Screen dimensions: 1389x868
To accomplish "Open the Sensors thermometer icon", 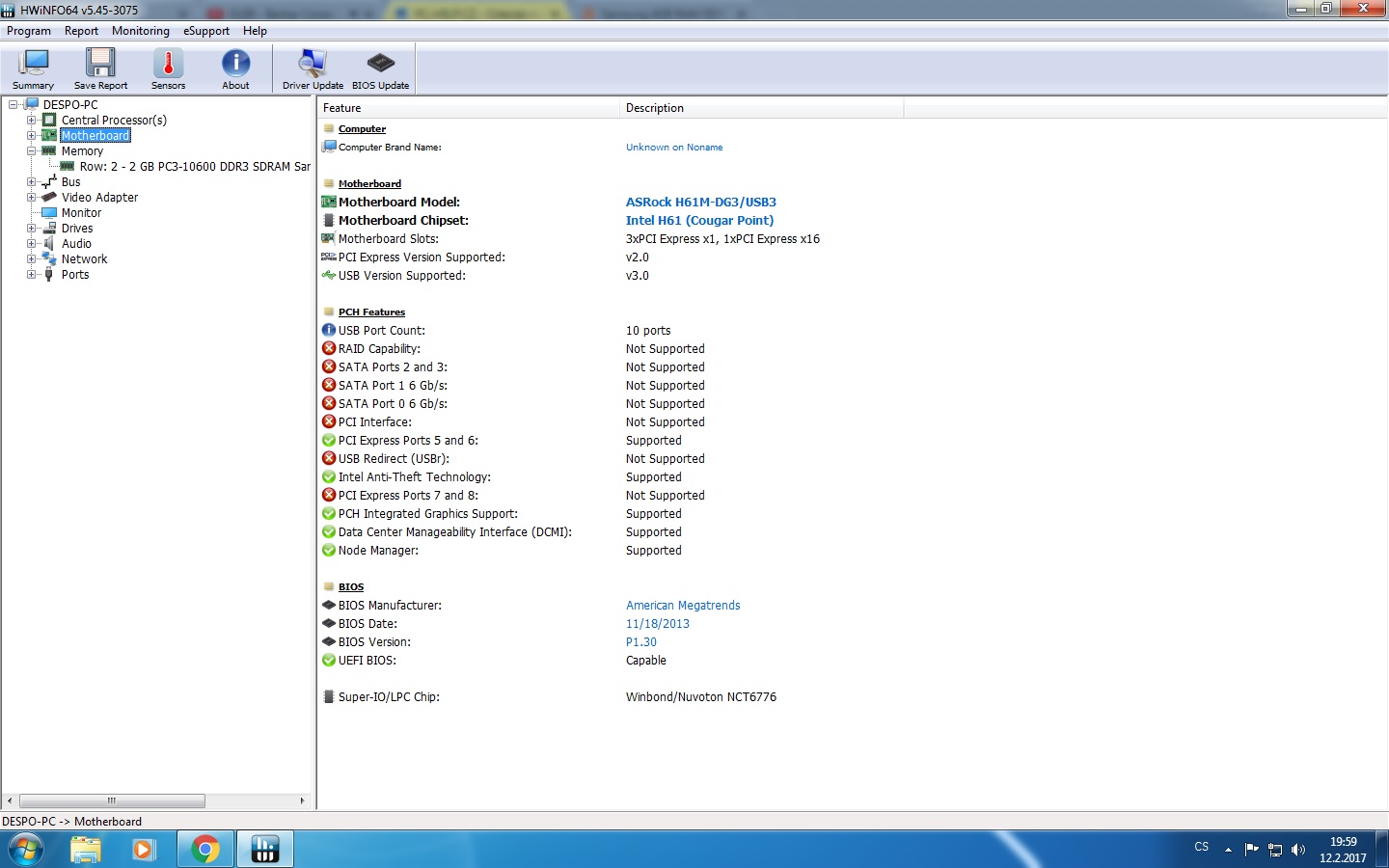I will [168, 68].
